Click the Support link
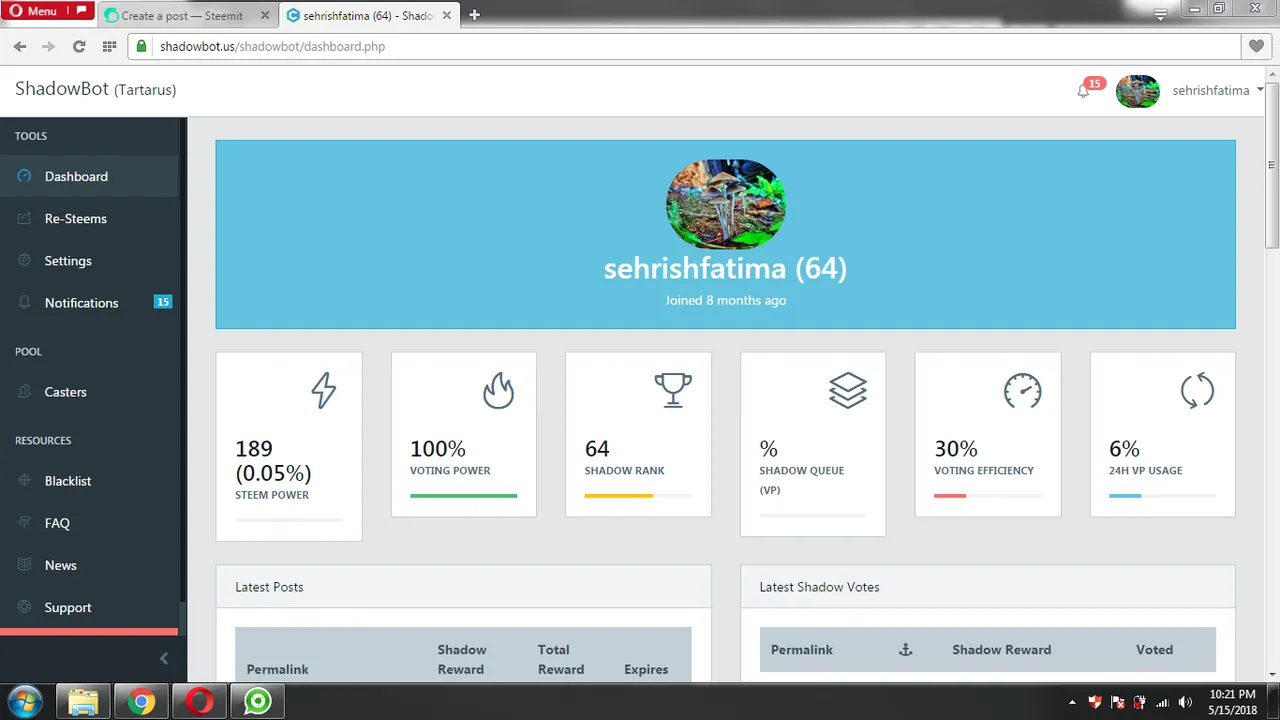 pos(68,607)
